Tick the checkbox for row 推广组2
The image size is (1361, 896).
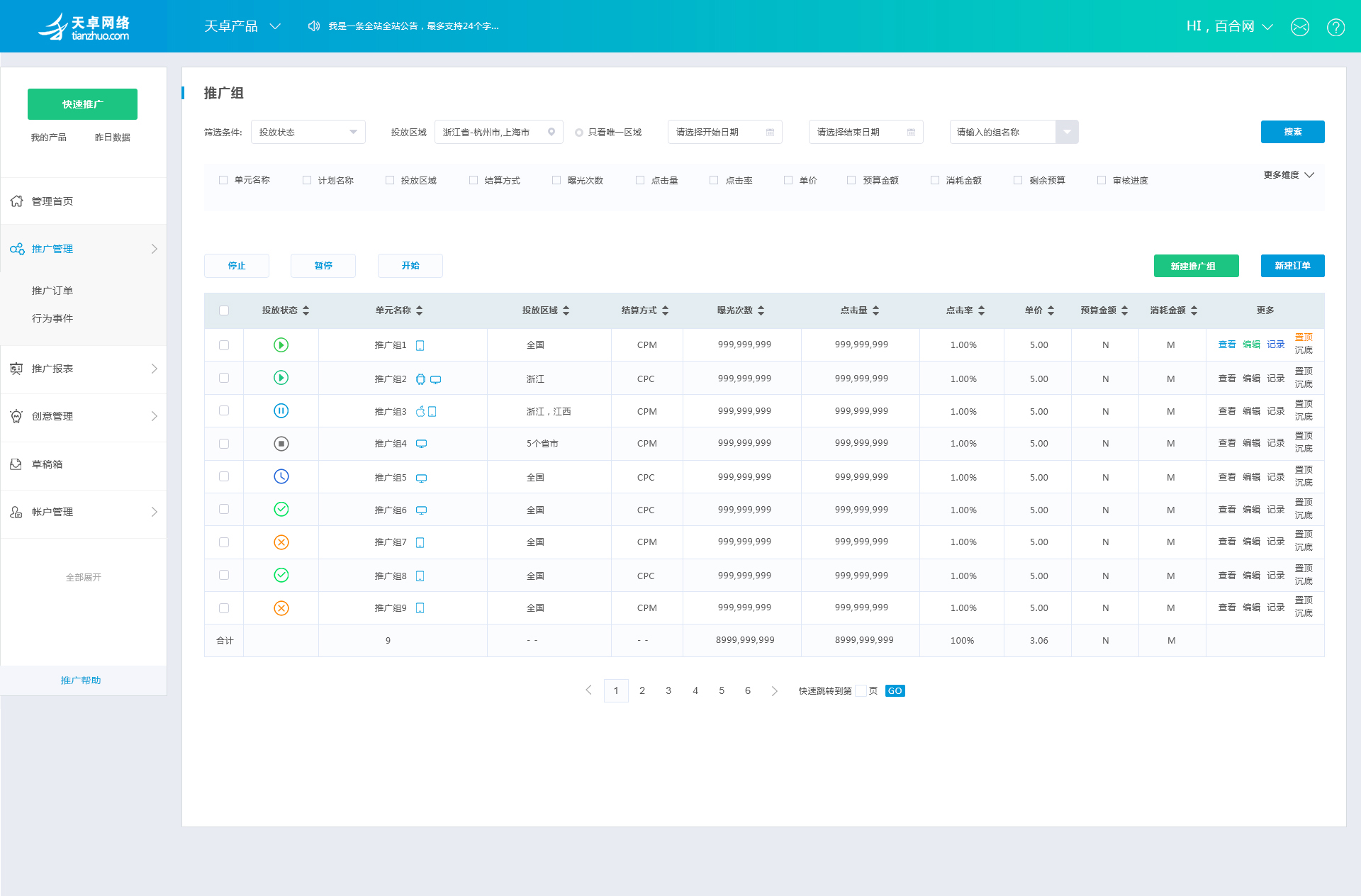click(224, 378)
